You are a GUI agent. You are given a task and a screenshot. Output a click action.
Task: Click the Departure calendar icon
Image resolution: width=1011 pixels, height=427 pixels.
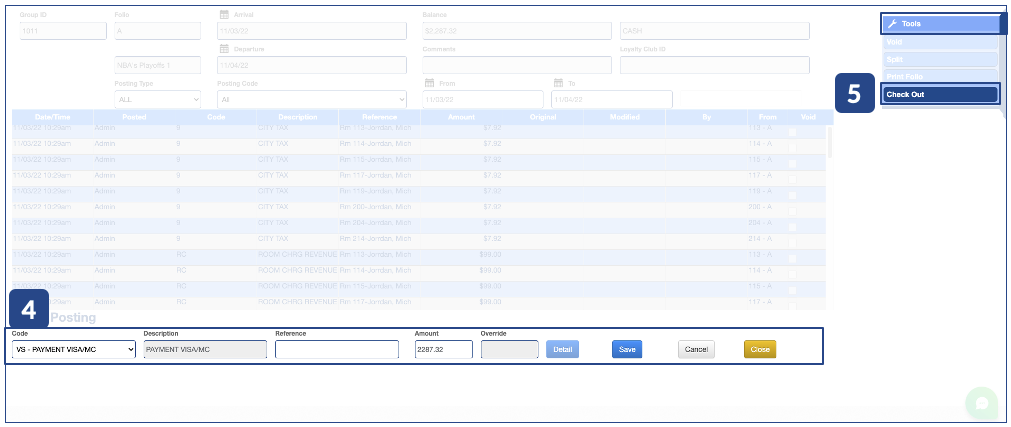[x=224, y=48]
